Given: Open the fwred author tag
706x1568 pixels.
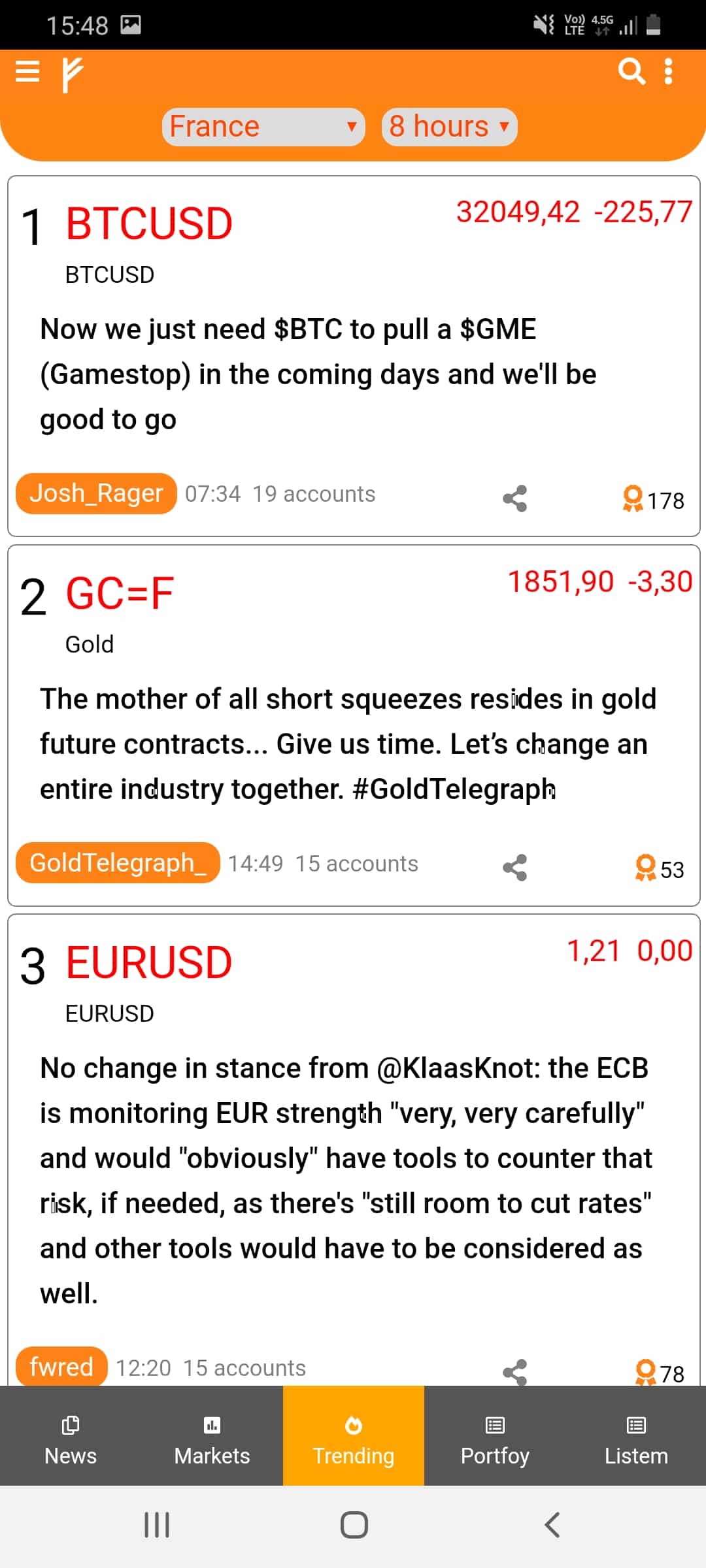Looking at the screenshot, I should (x=61, y=1367).
